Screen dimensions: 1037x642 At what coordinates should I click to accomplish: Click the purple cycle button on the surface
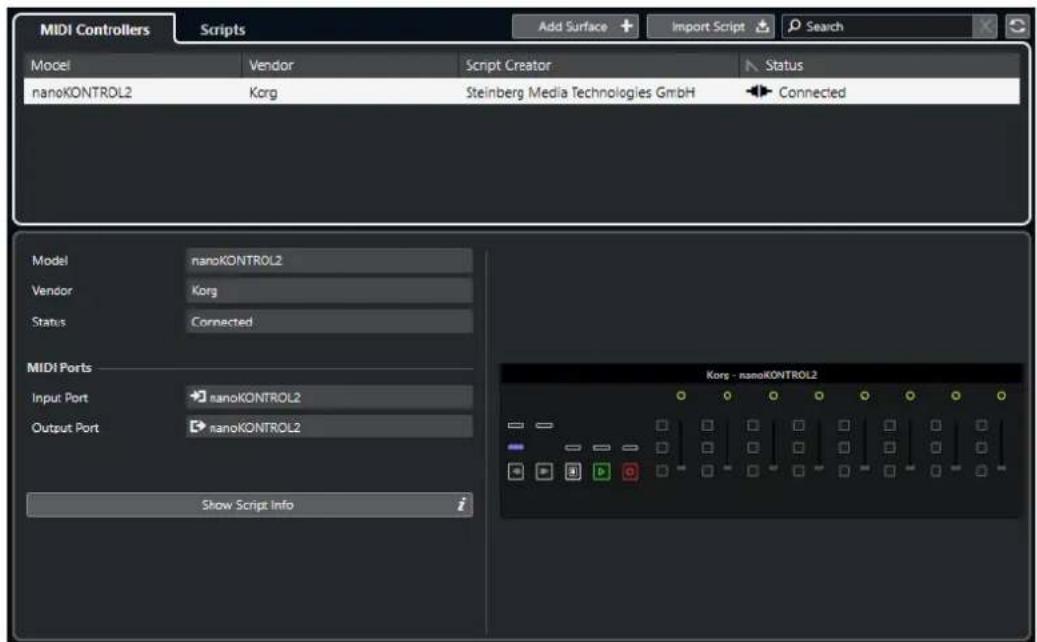pyautogui.click(x=516, y=448)
